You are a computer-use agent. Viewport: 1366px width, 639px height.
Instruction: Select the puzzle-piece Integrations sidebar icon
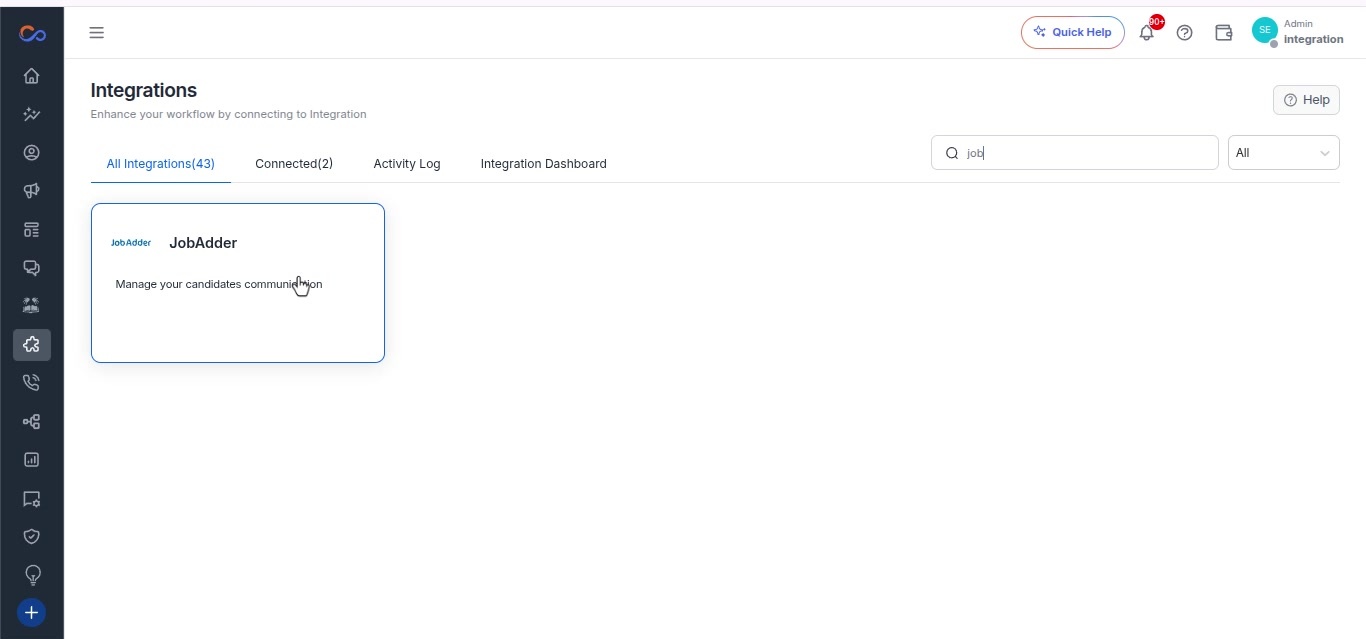coord(31,345)
